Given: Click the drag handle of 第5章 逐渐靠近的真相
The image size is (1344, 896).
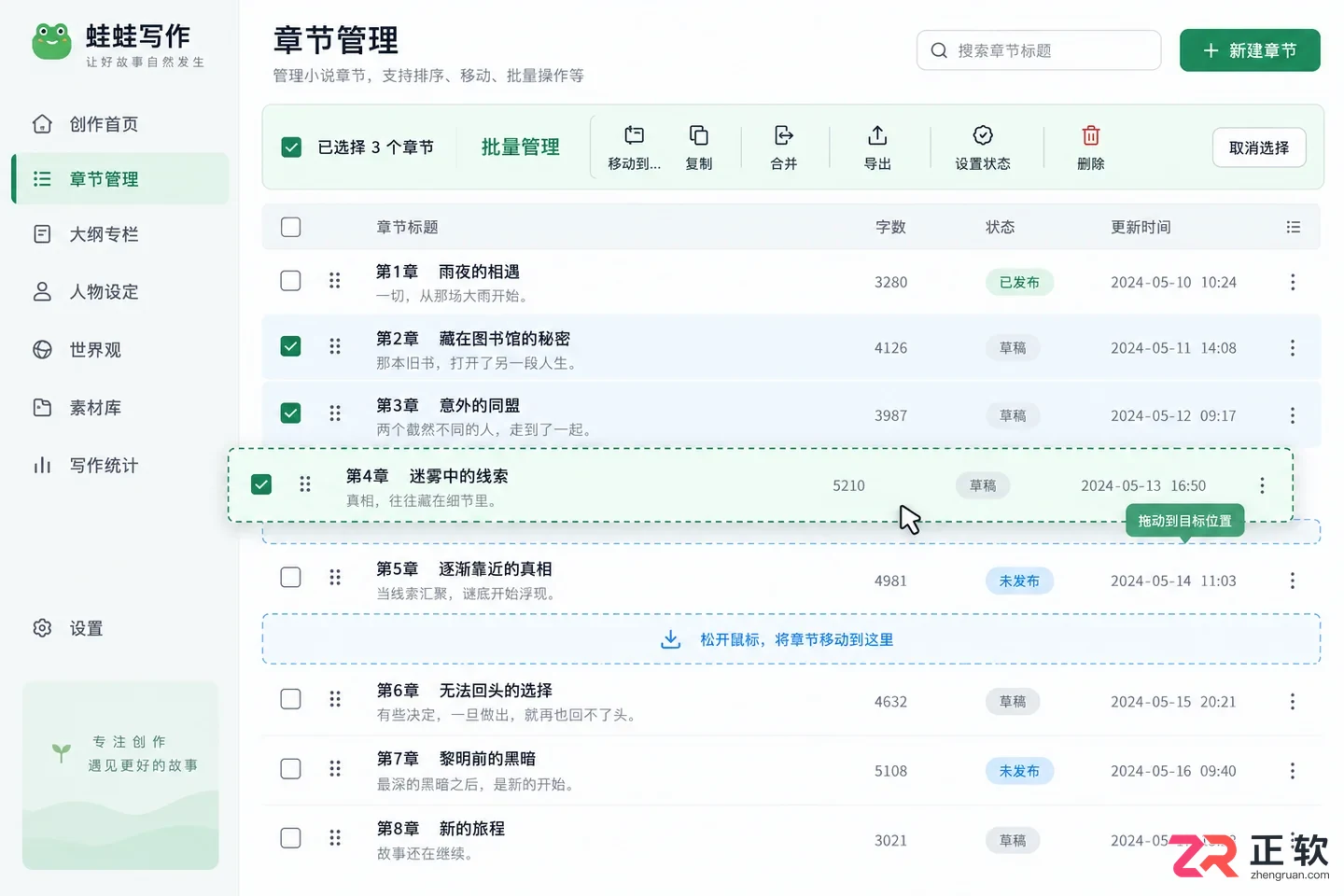Looking at the screenshot, I should [x=334, y=578].
